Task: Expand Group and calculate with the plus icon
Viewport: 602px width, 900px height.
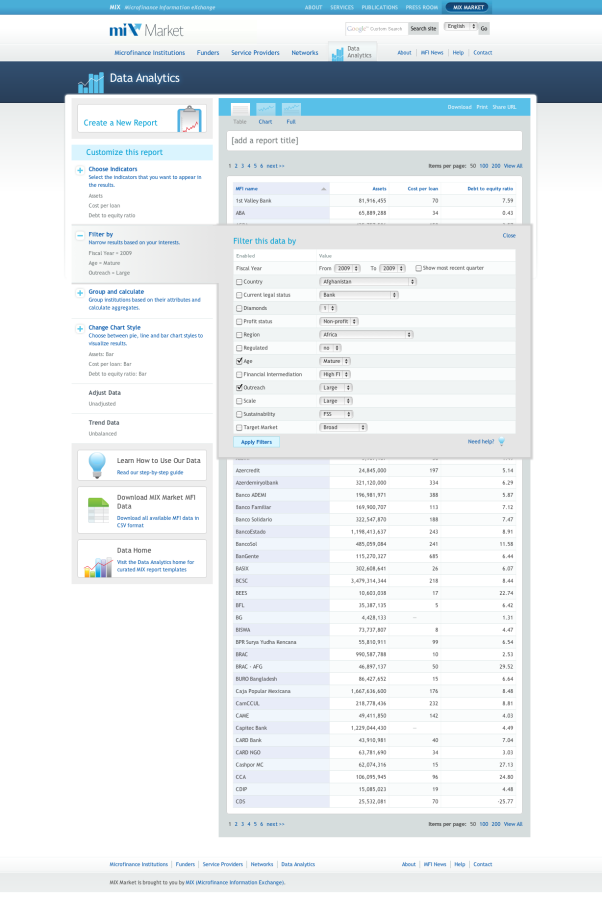Action: coord(80,293)
